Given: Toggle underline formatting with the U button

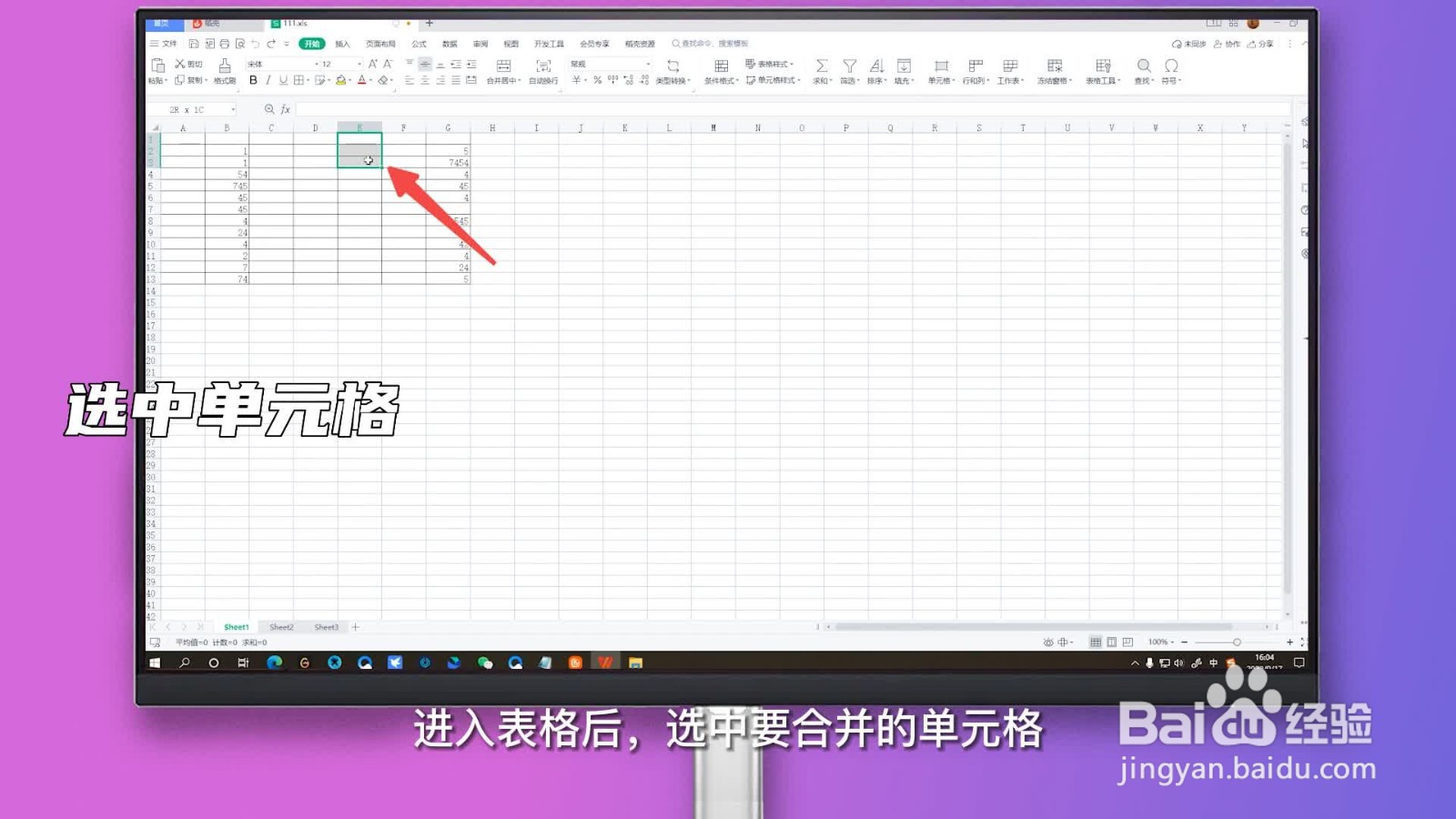Looking at the screenshot, I should tap(282, 80).
